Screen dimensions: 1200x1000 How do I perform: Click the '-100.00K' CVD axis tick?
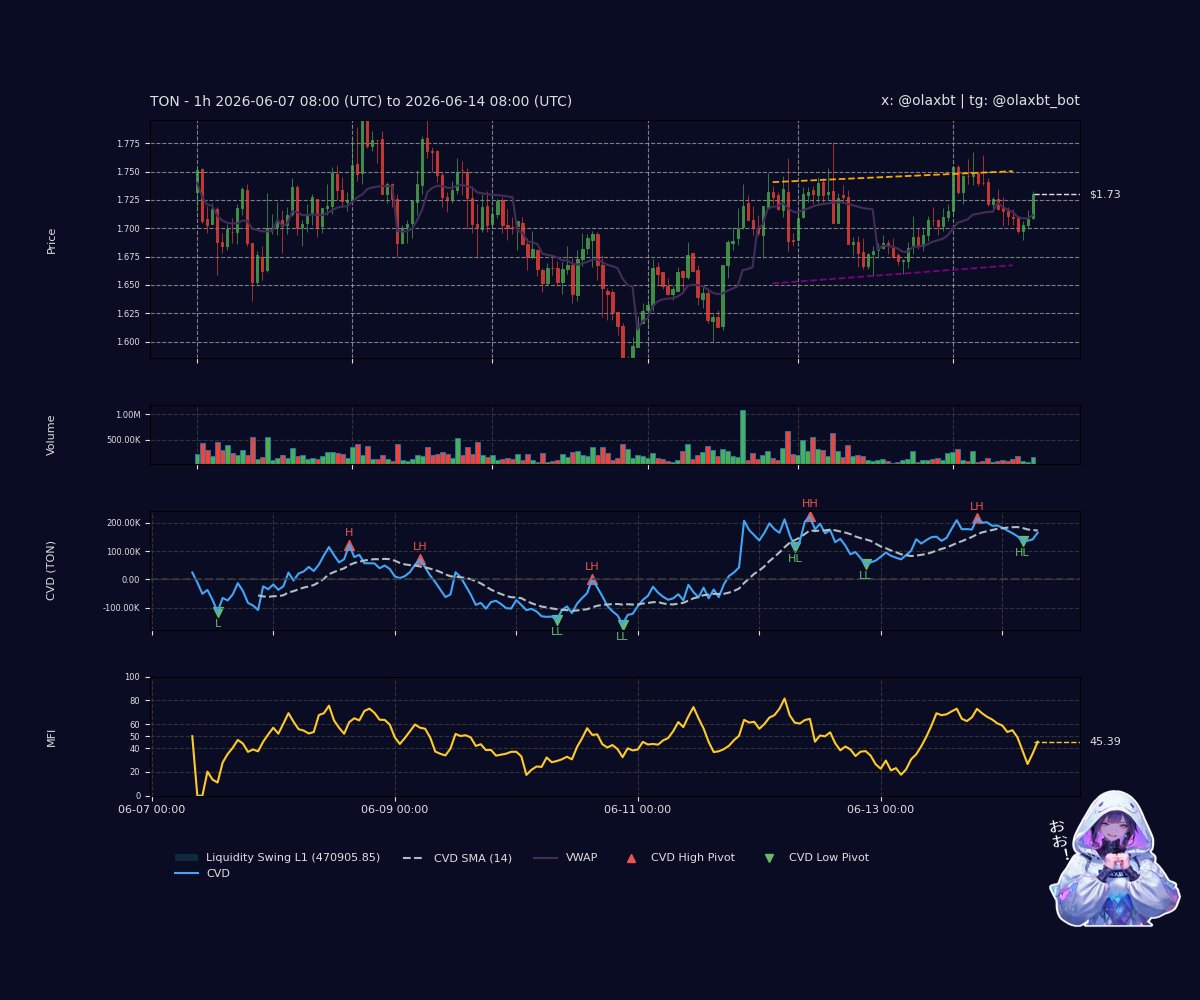[x=123, y=608]
